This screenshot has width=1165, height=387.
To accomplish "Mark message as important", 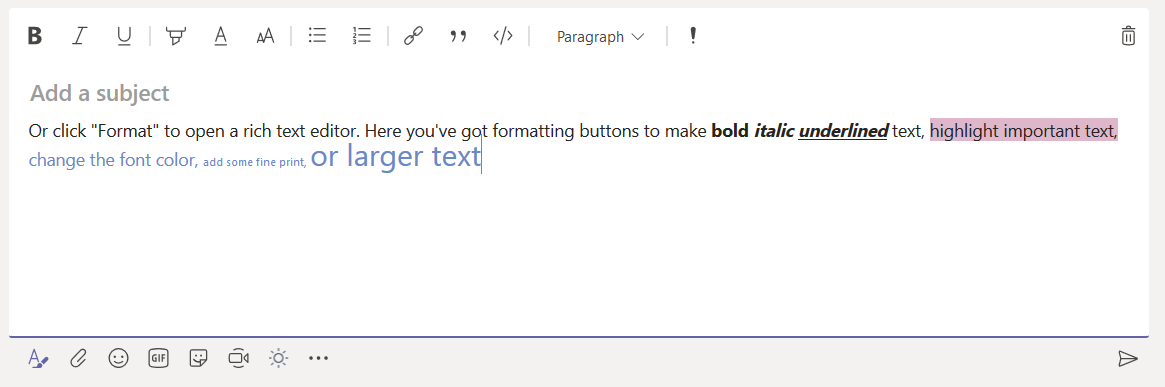I will click(x=692, y=36).
